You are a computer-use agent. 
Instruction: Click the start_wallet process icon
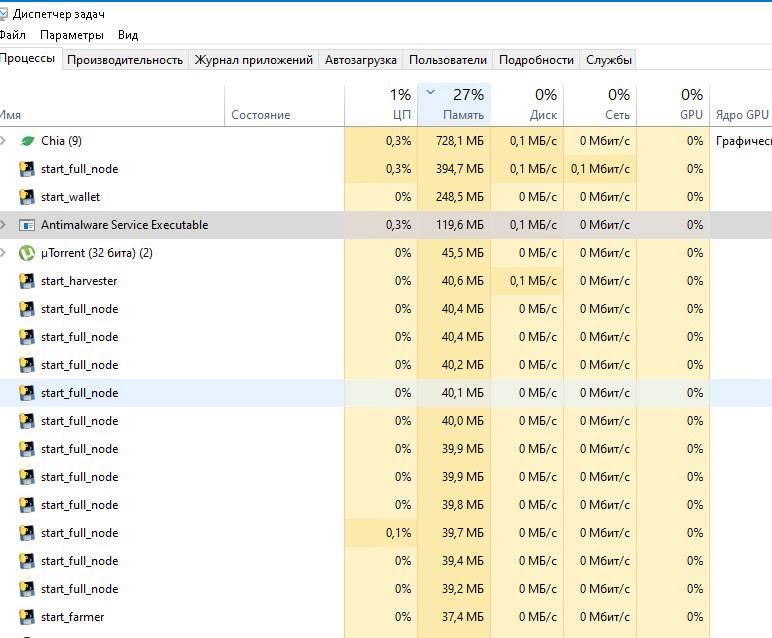pos(27,197)
